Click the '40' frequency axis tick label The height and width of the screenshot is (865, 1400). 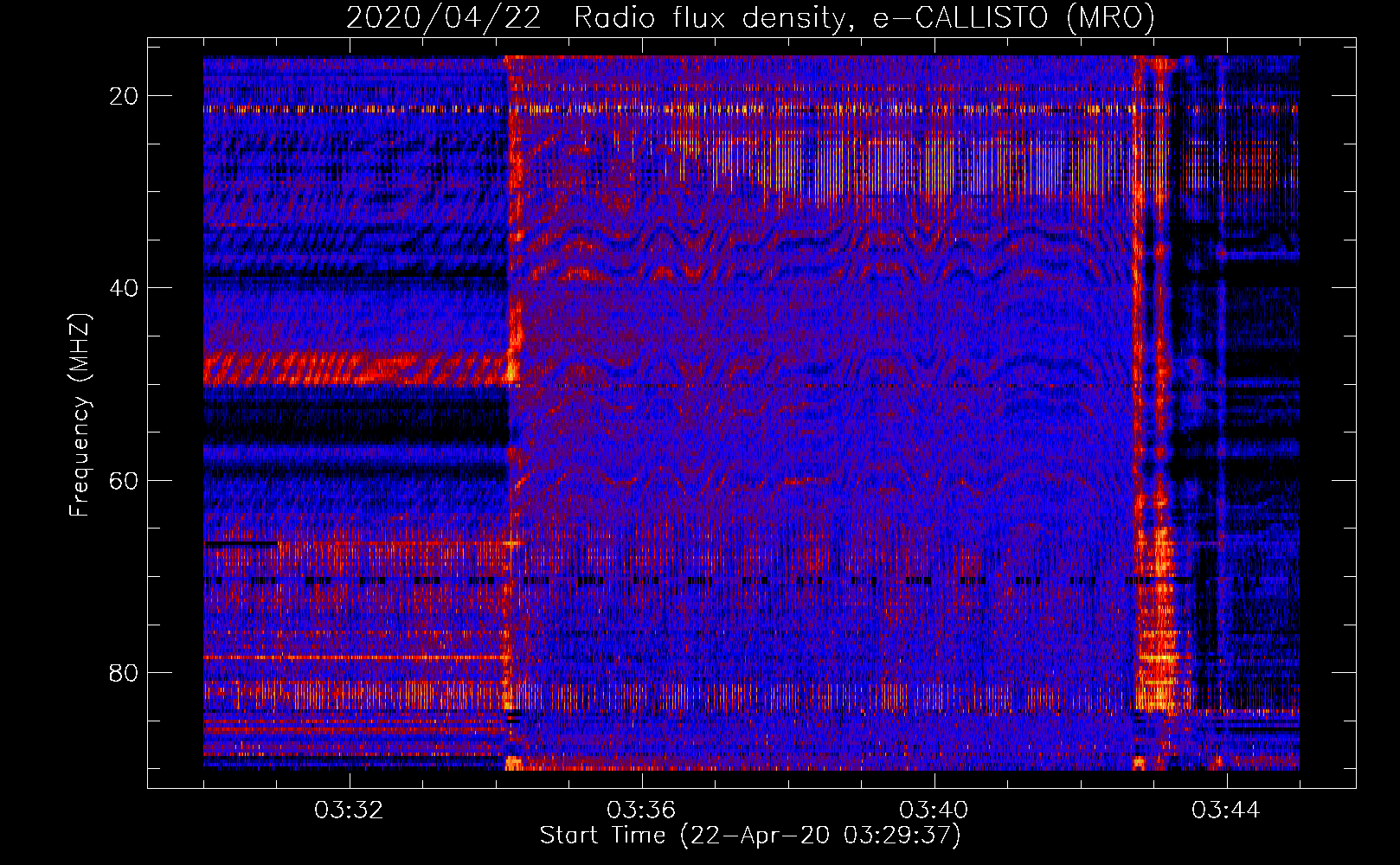125,288
